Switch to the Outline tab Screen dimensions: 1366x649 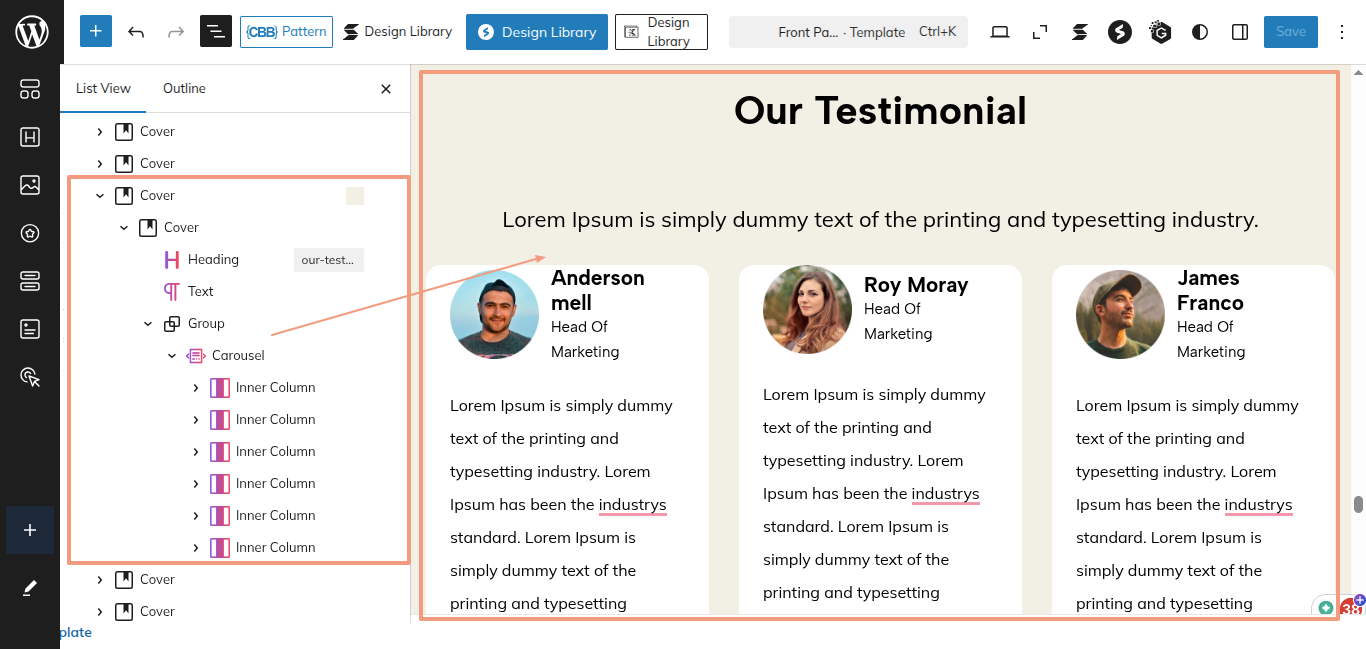coord(184,89)
